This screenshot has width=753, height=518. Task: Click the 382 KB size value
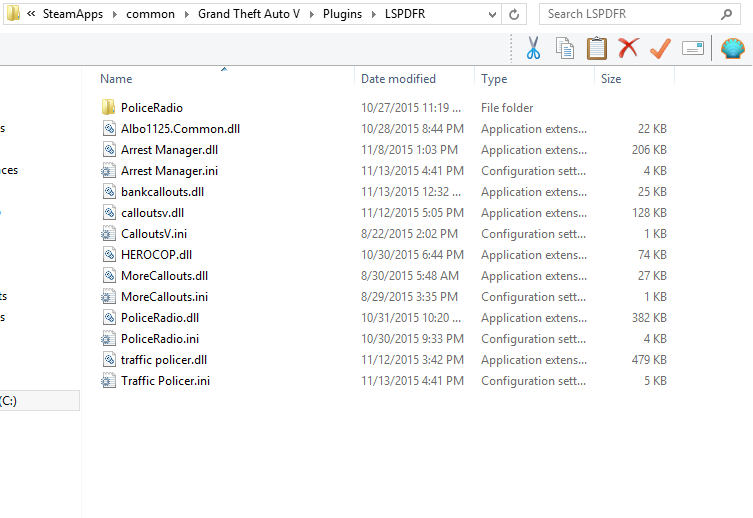[x=649, y=318]
